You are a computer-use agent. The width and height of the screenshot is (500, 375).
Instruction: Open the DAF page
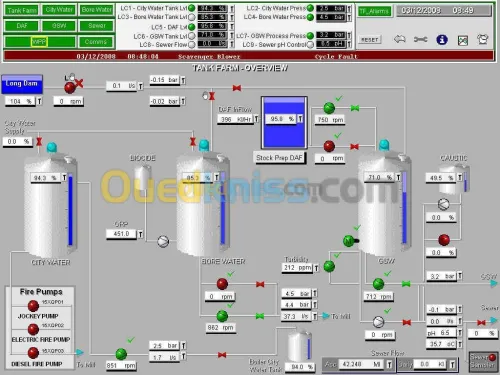pyautogui.click(x=22, y=26)
